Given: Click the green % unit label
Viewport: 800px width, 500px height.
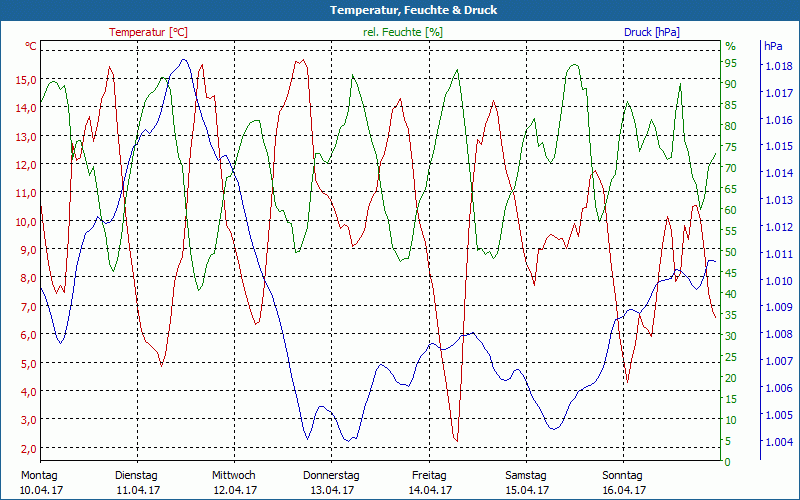Looking at the screenshot, I should (x=731, y=46).
